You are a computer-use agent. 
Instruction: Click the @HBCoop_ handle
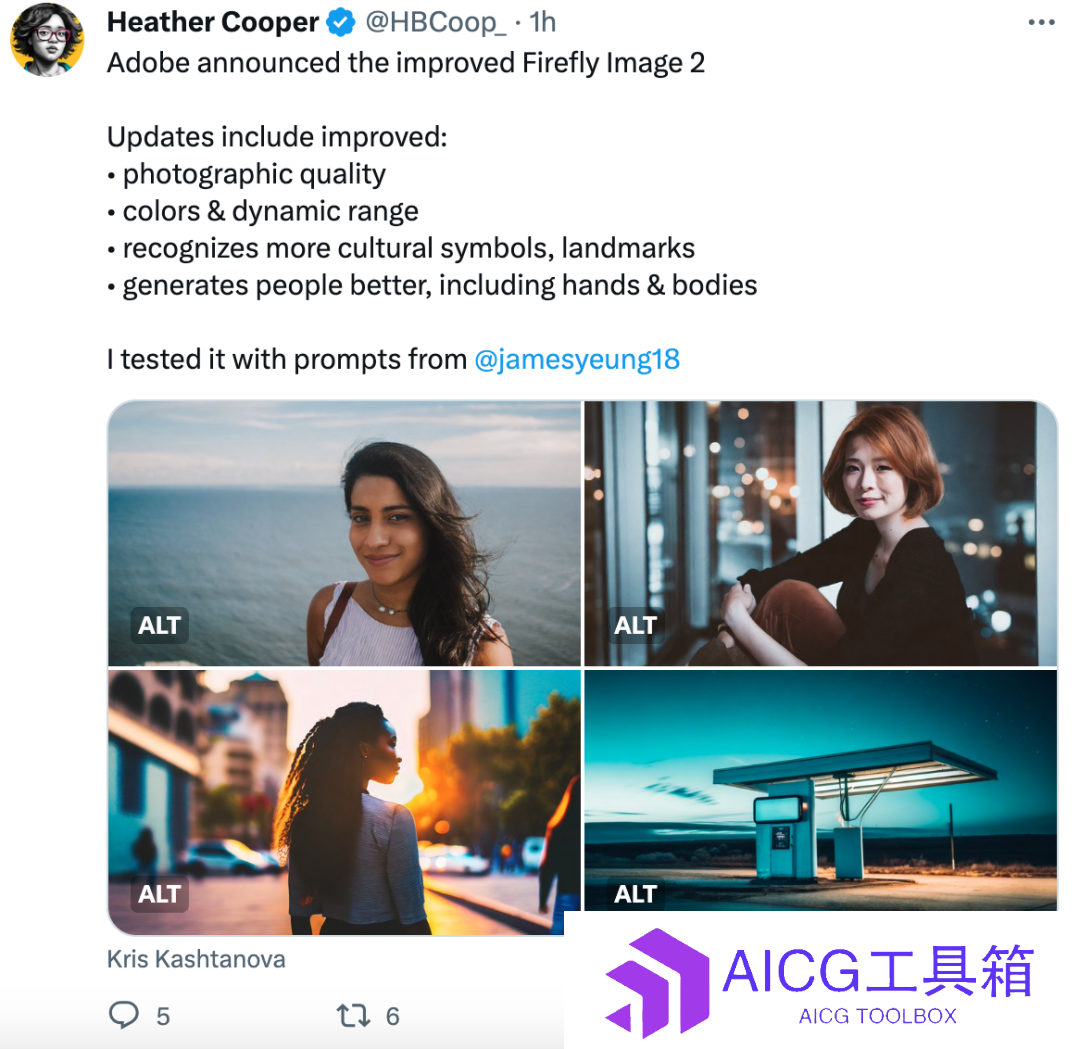coord(435,23)
